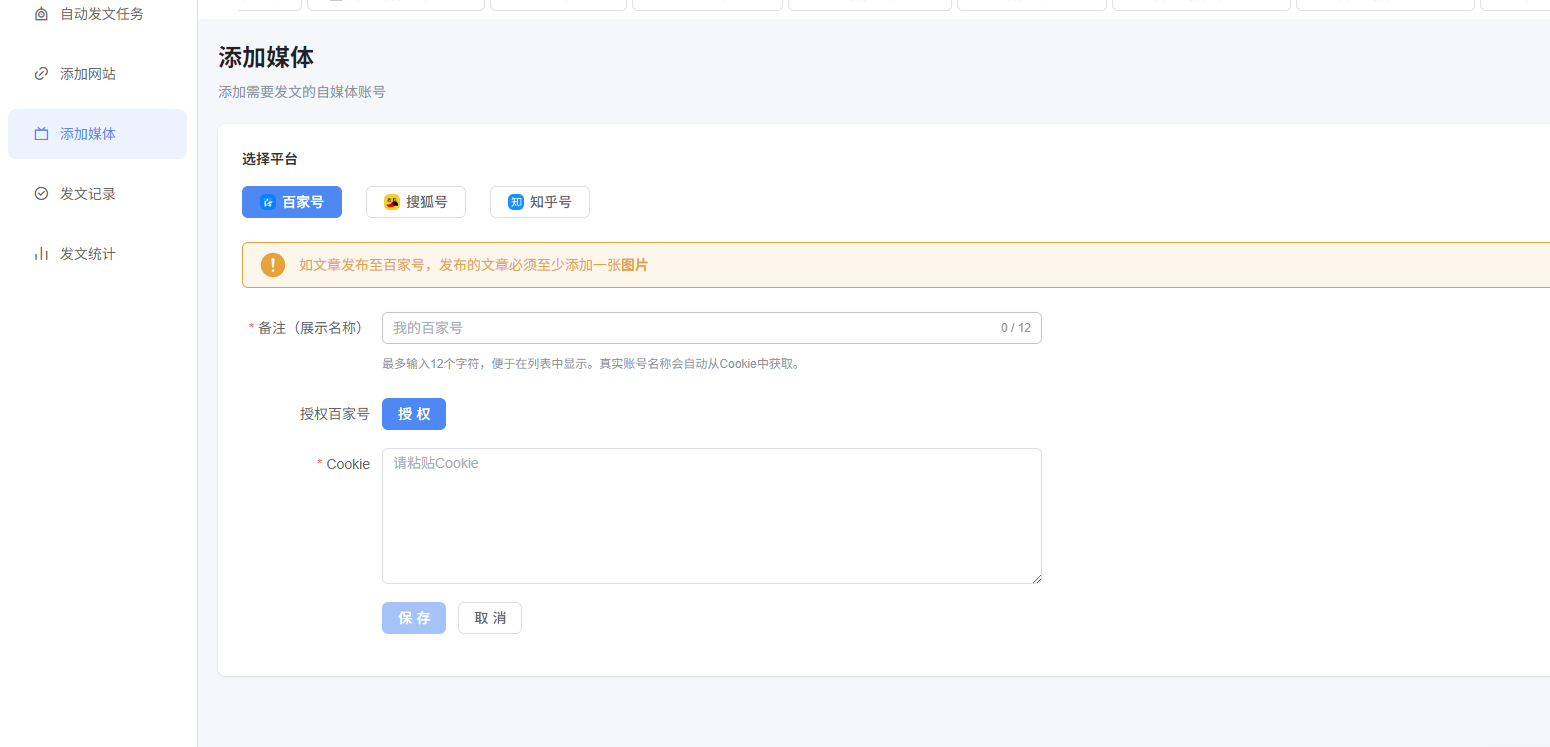Select the 搜狐号 platform option label
The image size is (1550, 747).
pos(427,202)
